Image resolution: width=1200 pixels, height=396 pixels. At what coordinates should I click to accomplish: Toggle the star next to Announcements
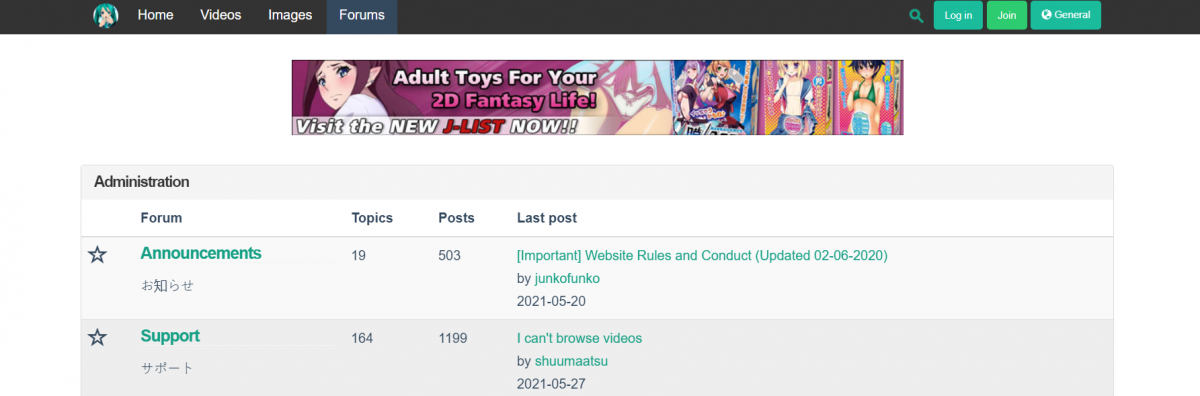point(97,255)
